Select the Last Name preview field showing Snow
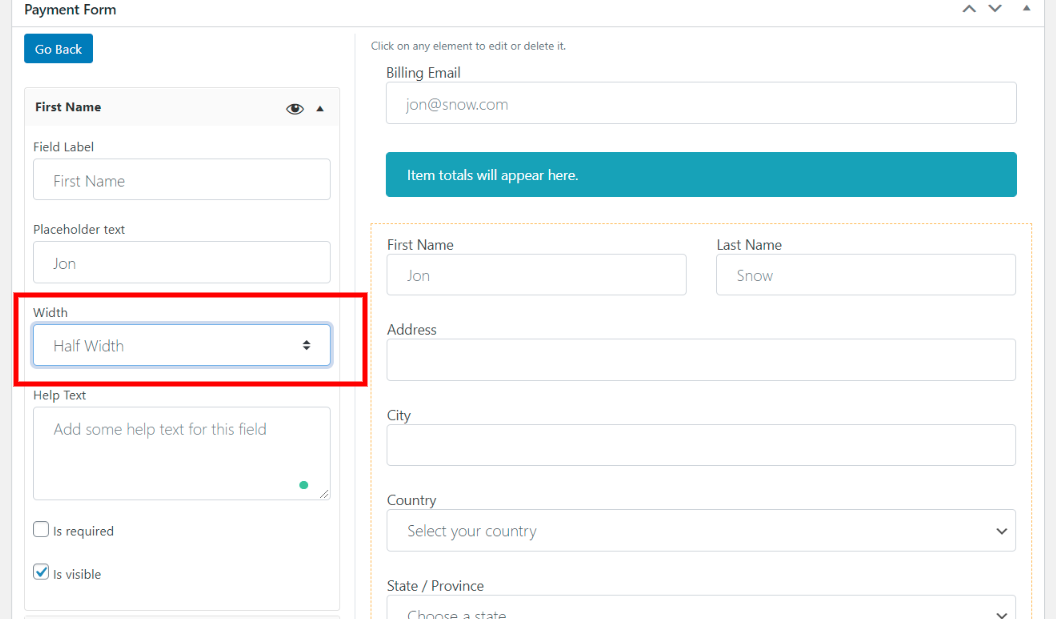Image resolution: width=1056 pixels, height=619 pixels. tap(865, 275)
